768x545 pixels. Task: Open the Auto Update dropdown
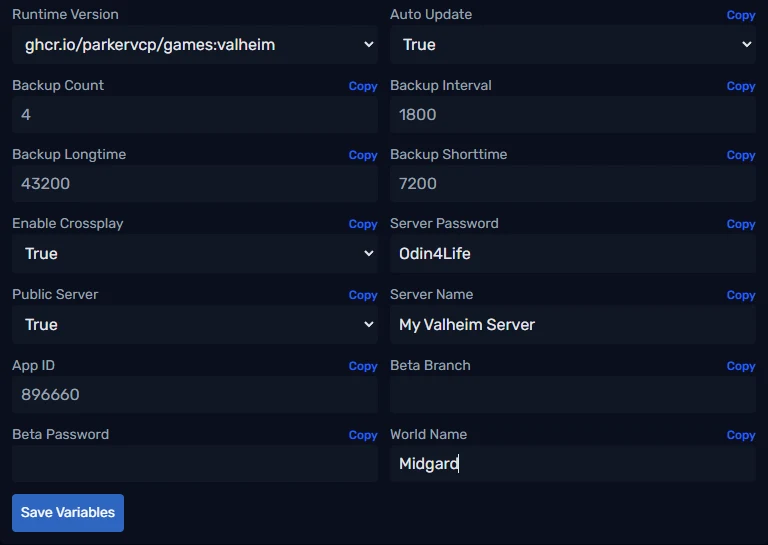(573, 45)
